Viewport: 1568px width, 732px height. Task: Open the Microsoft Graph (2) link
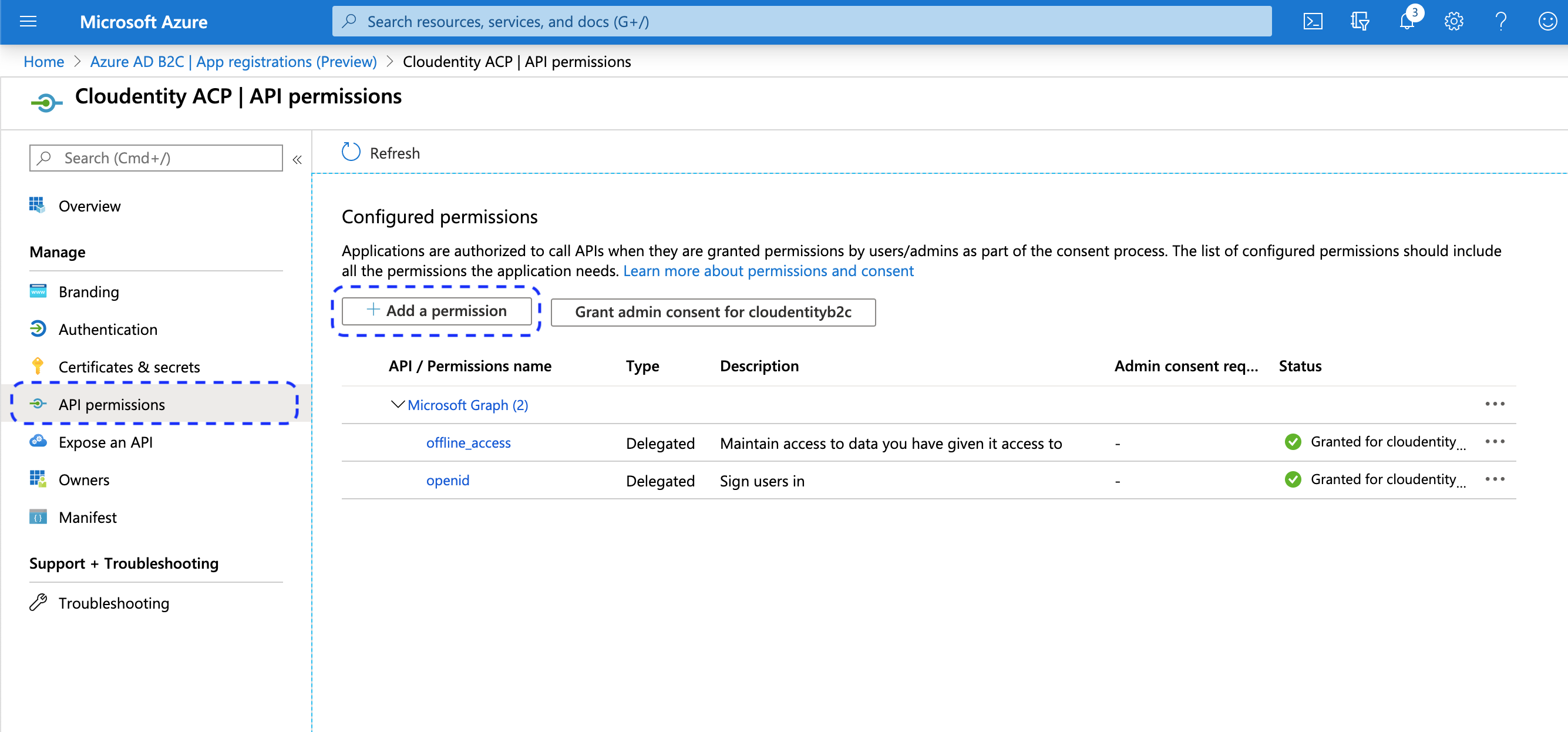tap(467, 405)
